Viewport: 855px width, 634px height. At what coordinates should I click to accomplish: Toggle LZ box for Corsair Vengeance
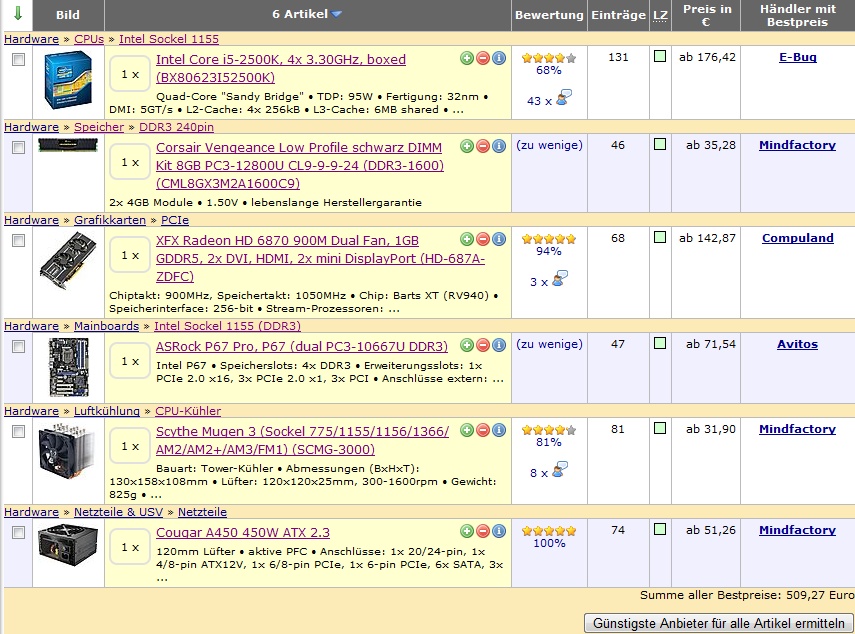(660, 144)
